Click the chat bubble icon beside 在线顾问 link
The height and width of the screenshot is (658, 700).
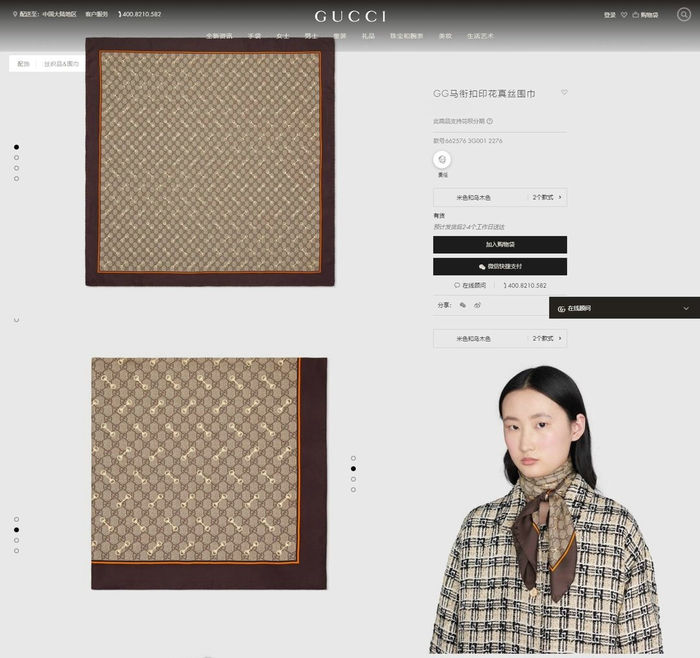457,285
